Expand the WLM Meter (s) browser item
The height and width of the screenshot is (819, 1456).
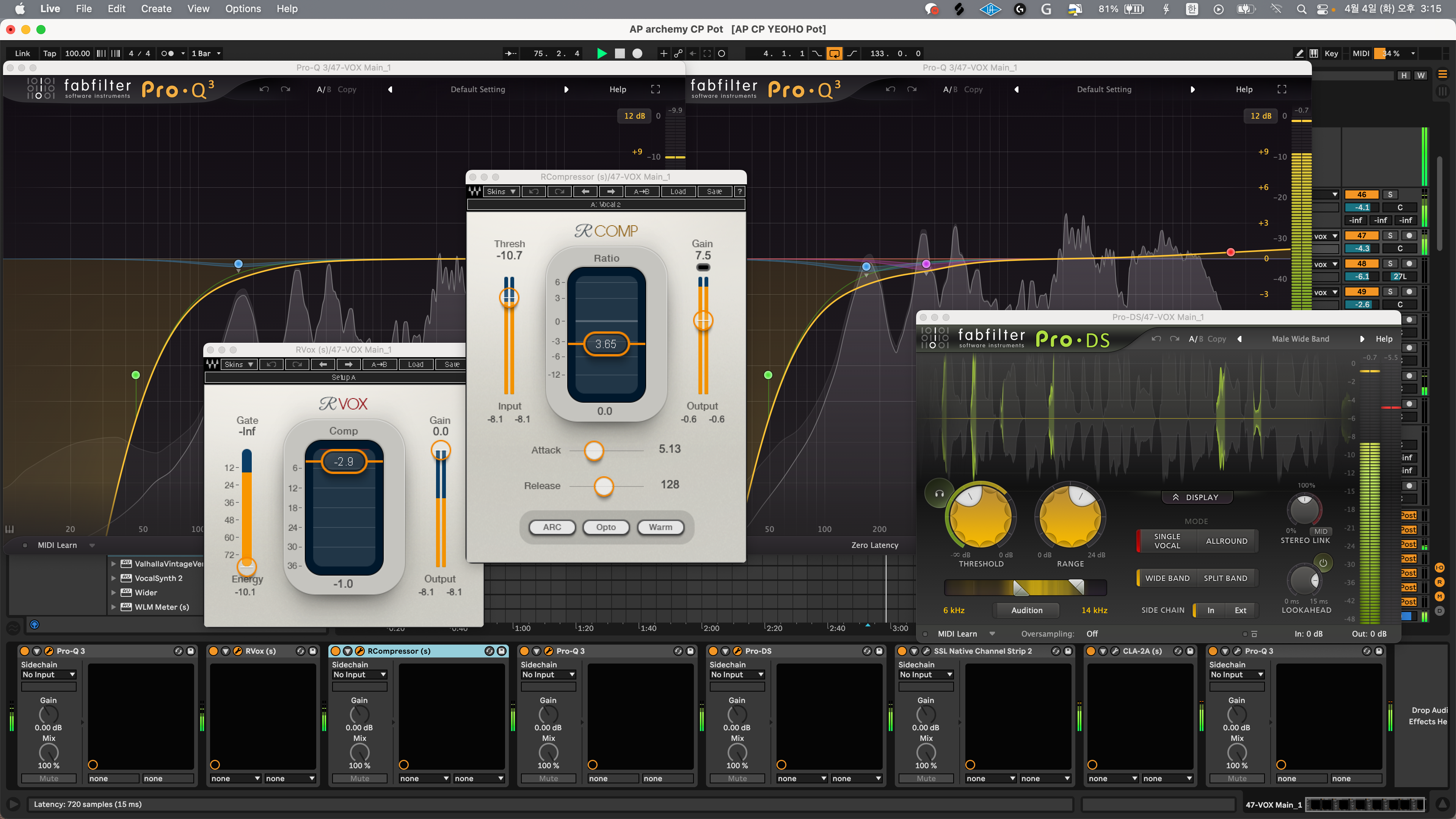pyautogui.click(x=114, y=607)
